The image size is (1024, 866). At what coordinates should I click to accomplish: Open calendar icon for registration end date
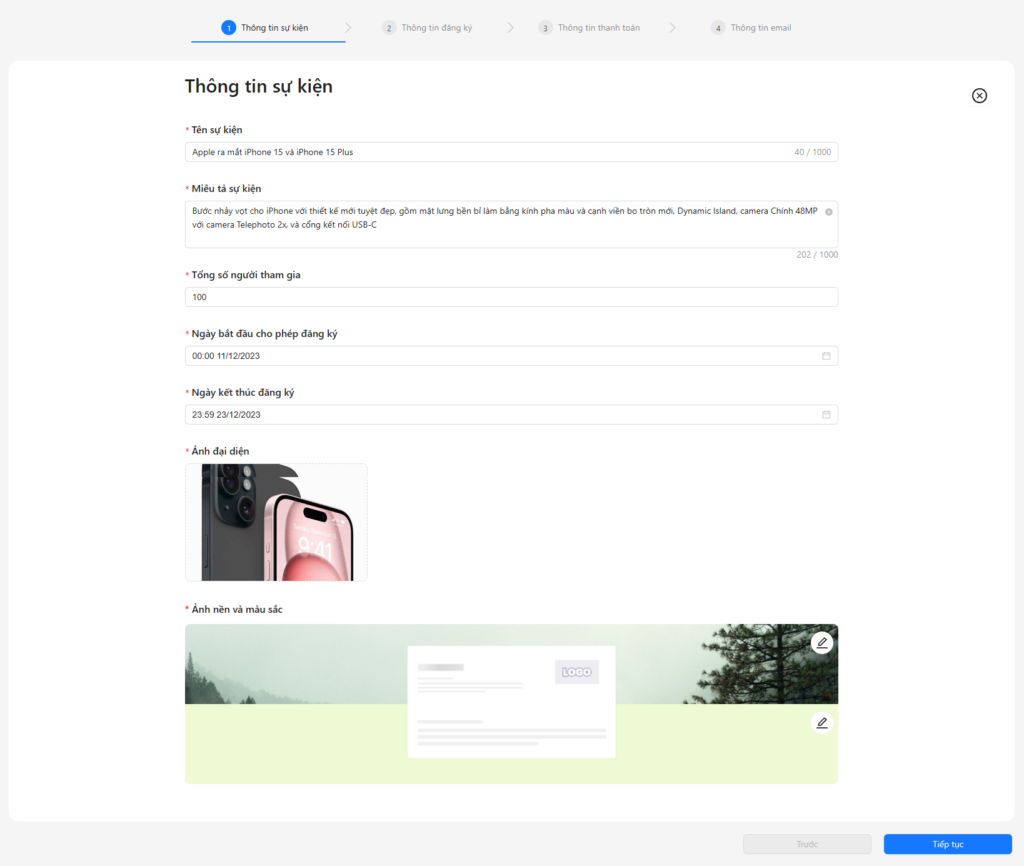826,415
